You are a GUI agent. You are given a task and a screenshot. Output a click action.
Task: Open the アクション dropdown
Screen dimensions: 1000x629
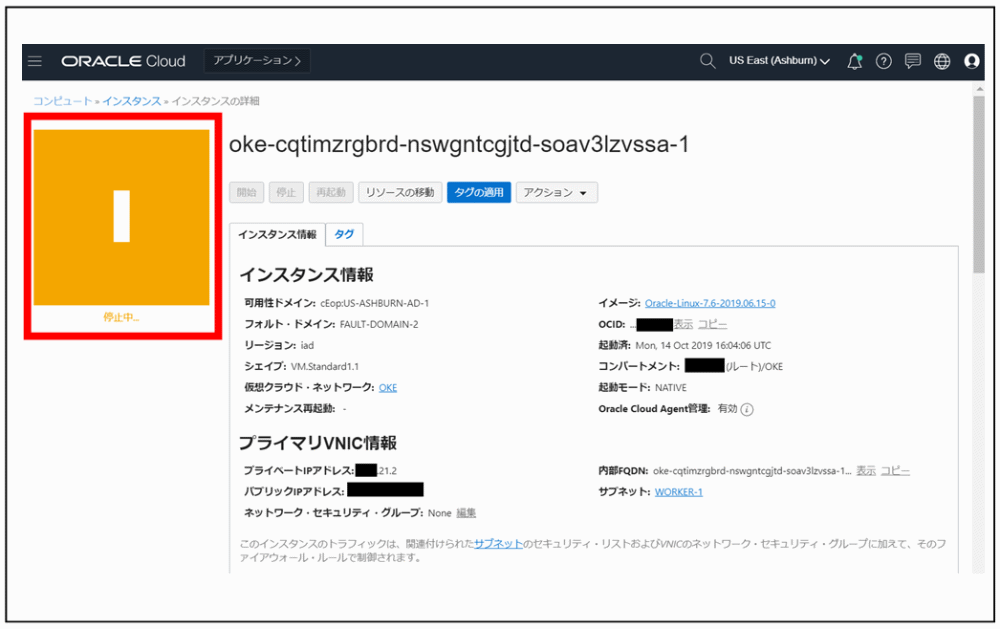(556, 192)
